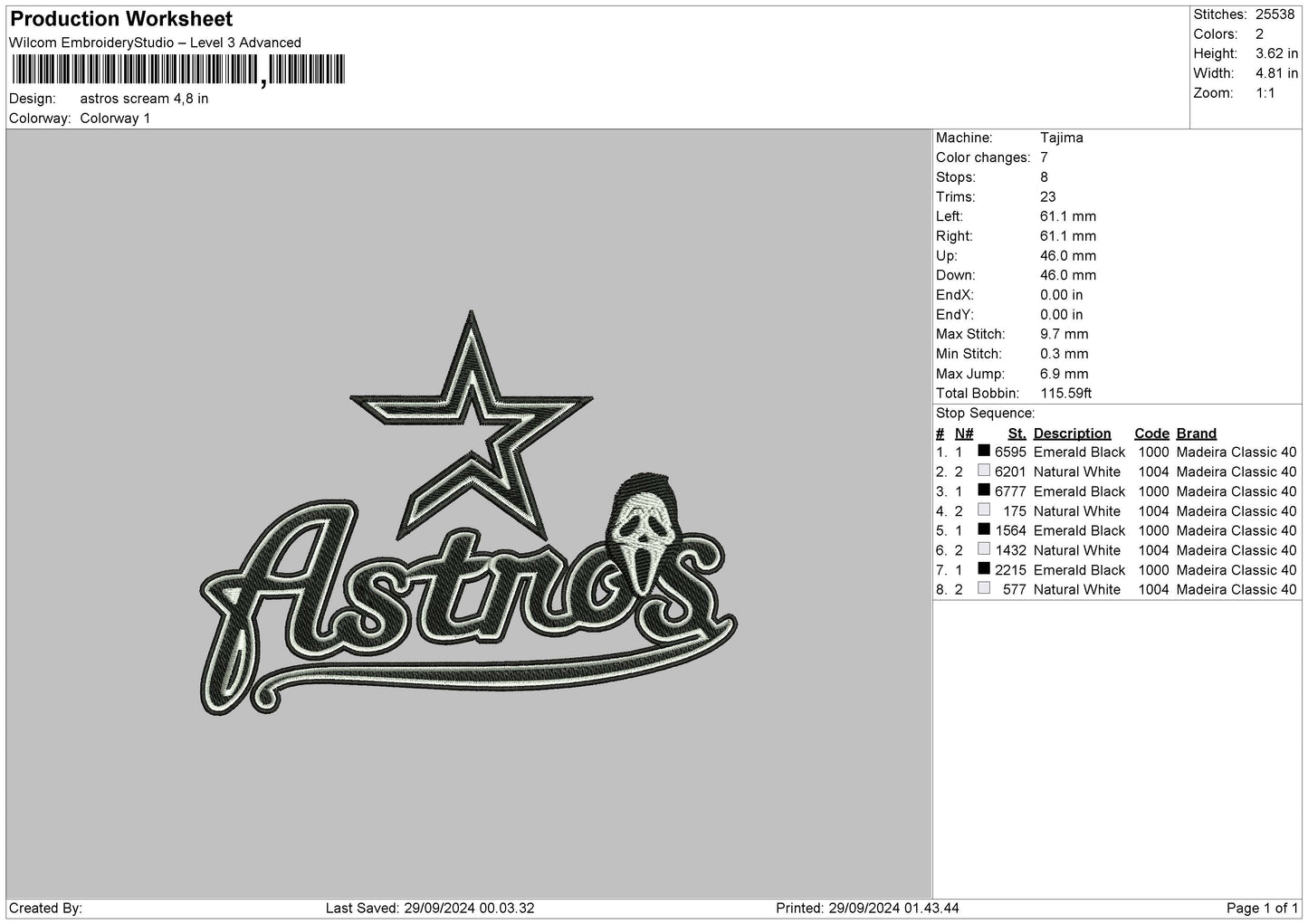Image resolution: width=1308 pixels, height=924 pixels.
Task: Click the Natural White swatch beside 6201
Action: pyautogui.click(x=984, y=471)
